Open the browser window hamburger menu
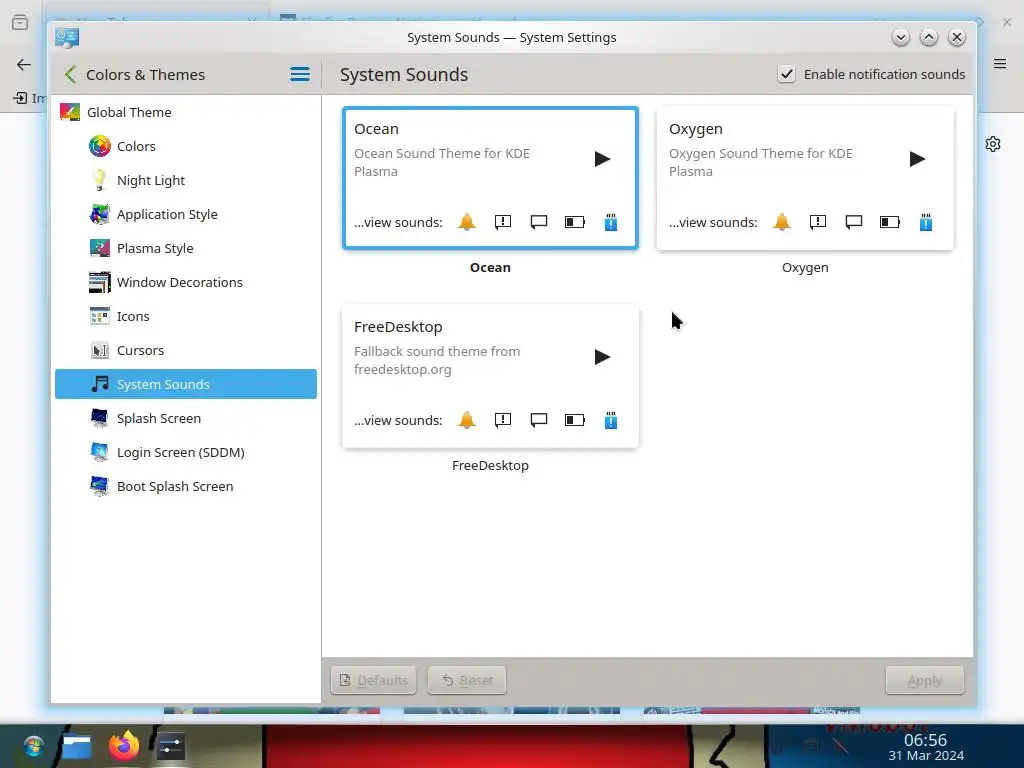1024x768 pixels. [x=1000, y=63]
